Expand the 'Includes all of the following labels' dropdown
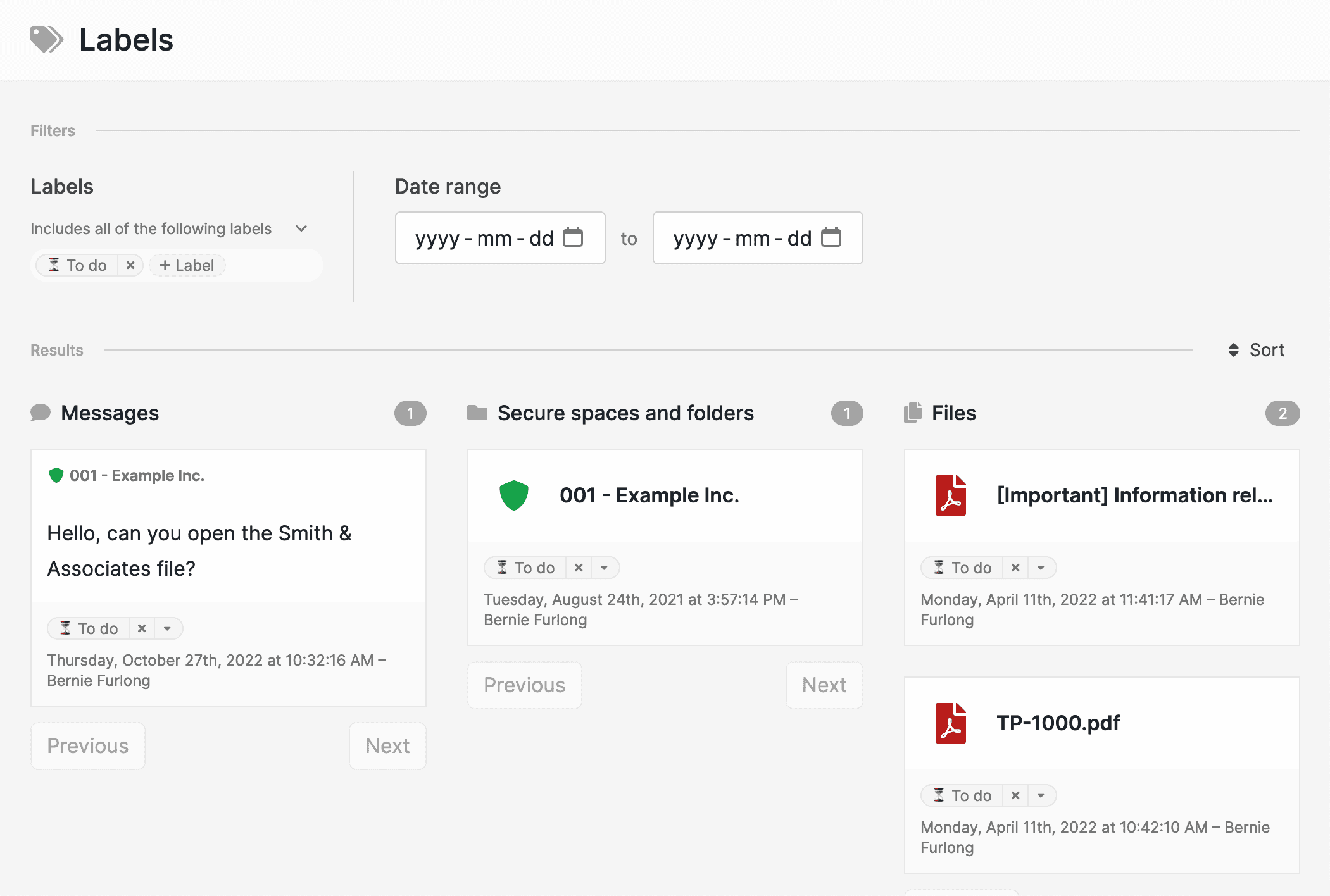Image resolution: width=1330 pixels, height=896 pixels. (301, 228)
